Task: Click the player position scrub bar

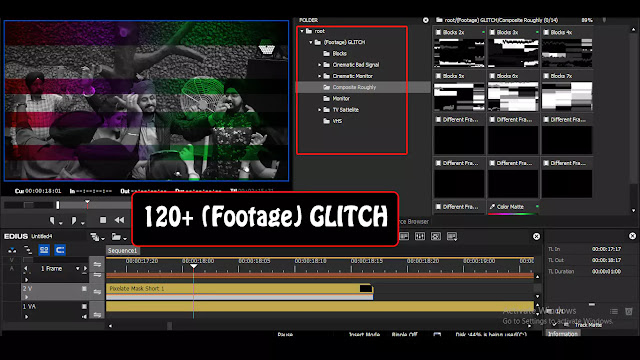Action: pyautogui.click(x=96, y=205)
